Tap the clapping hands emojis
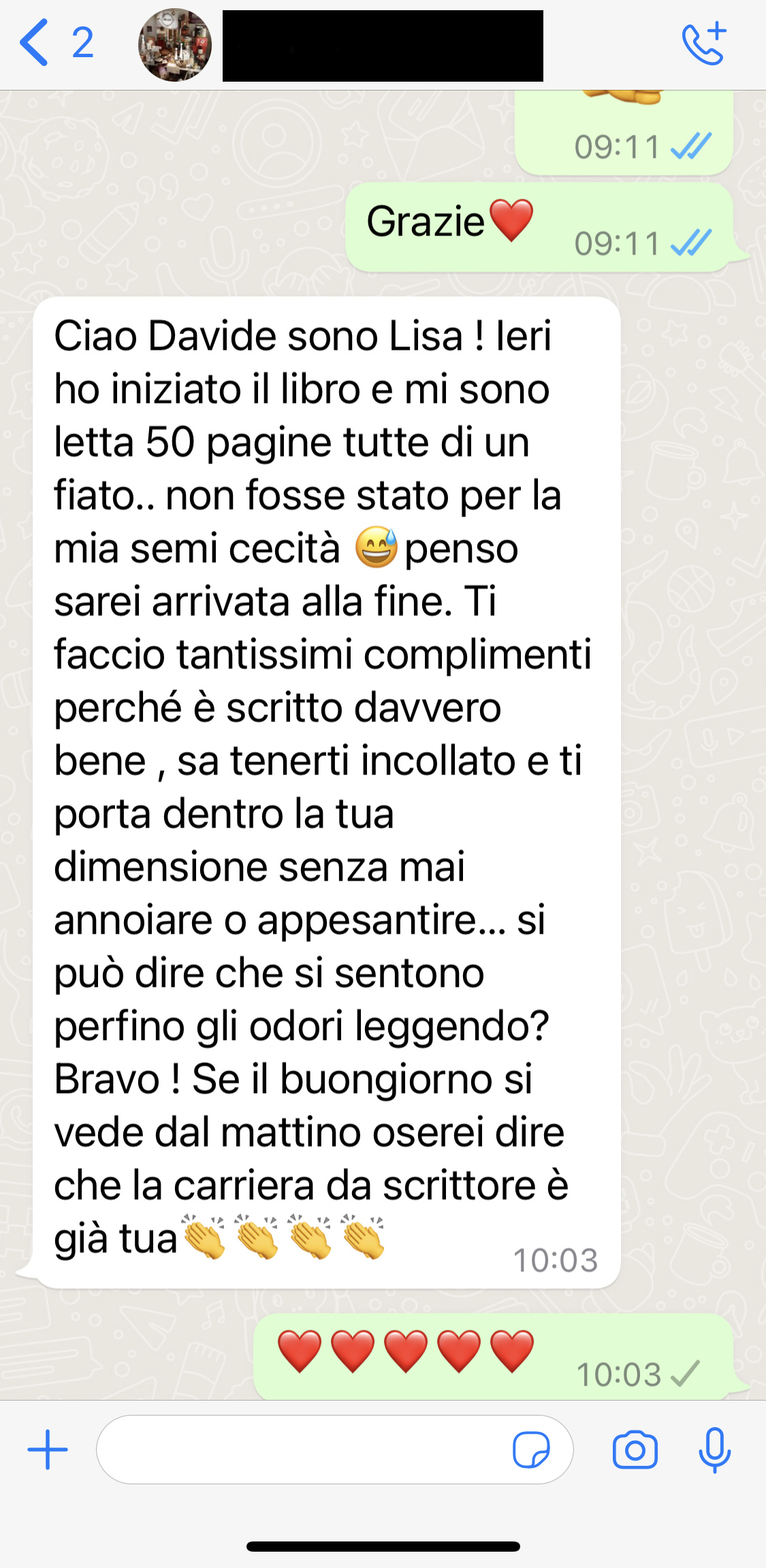Screen dimensions: 766x1568 click(x=284, y=1236)
